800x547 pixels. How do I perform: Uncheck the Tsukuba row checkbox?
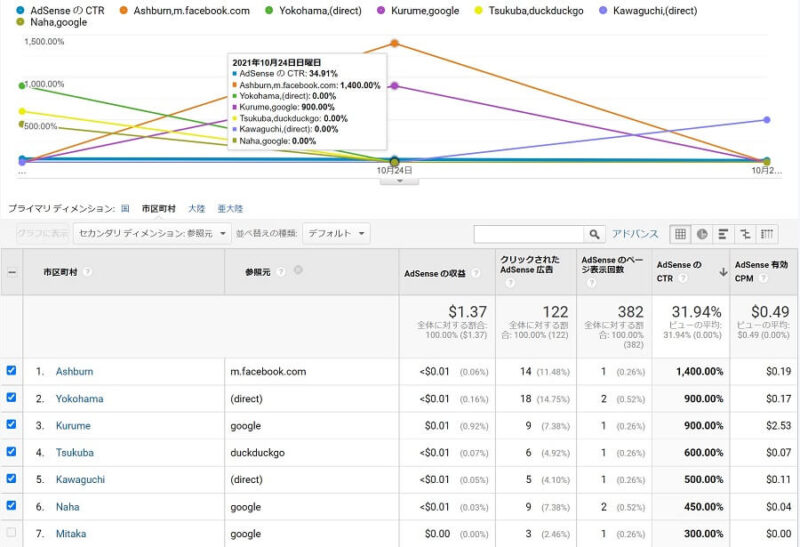point(11,452)
